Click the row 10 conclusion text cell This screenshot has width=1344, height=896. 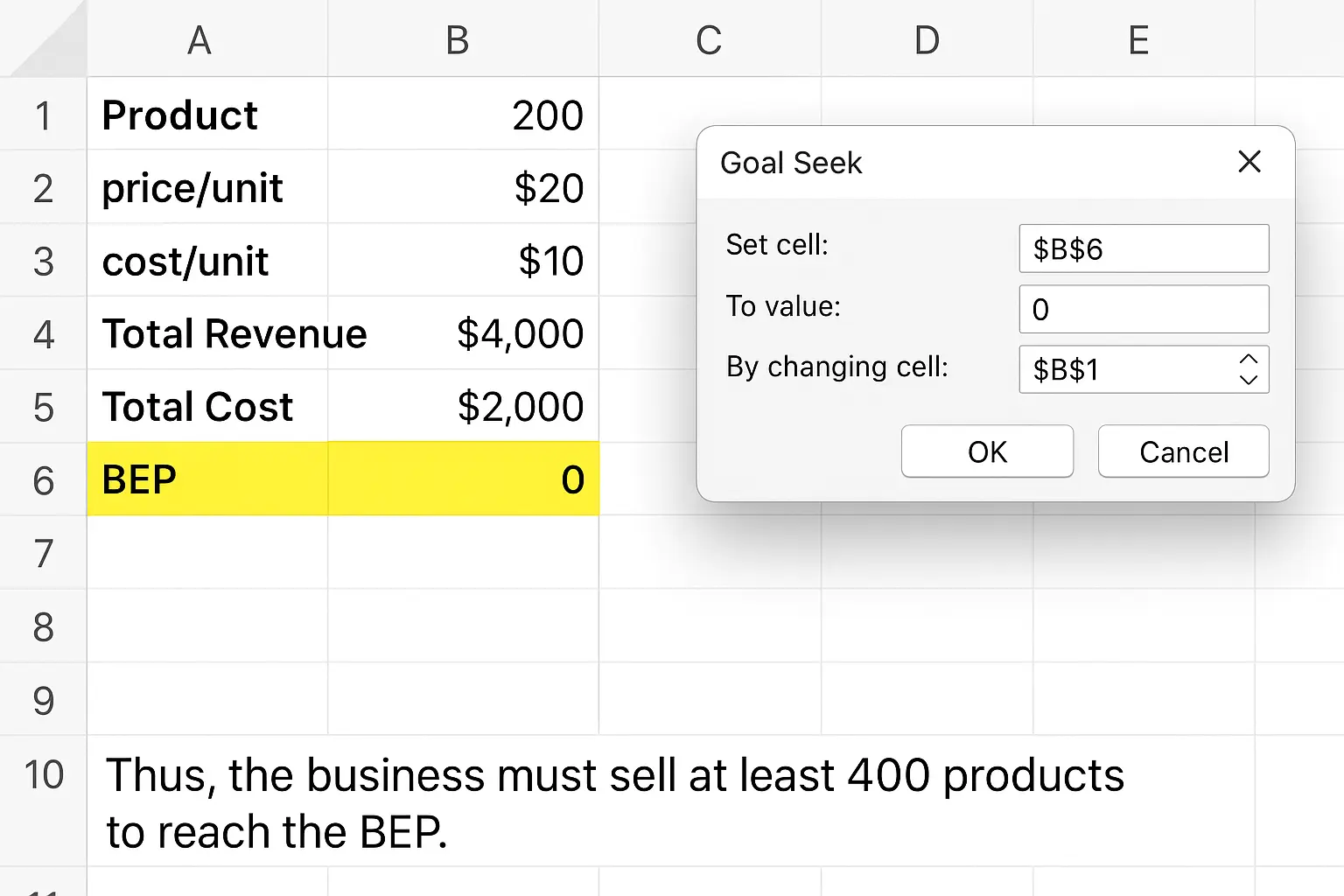click(612, 802)
